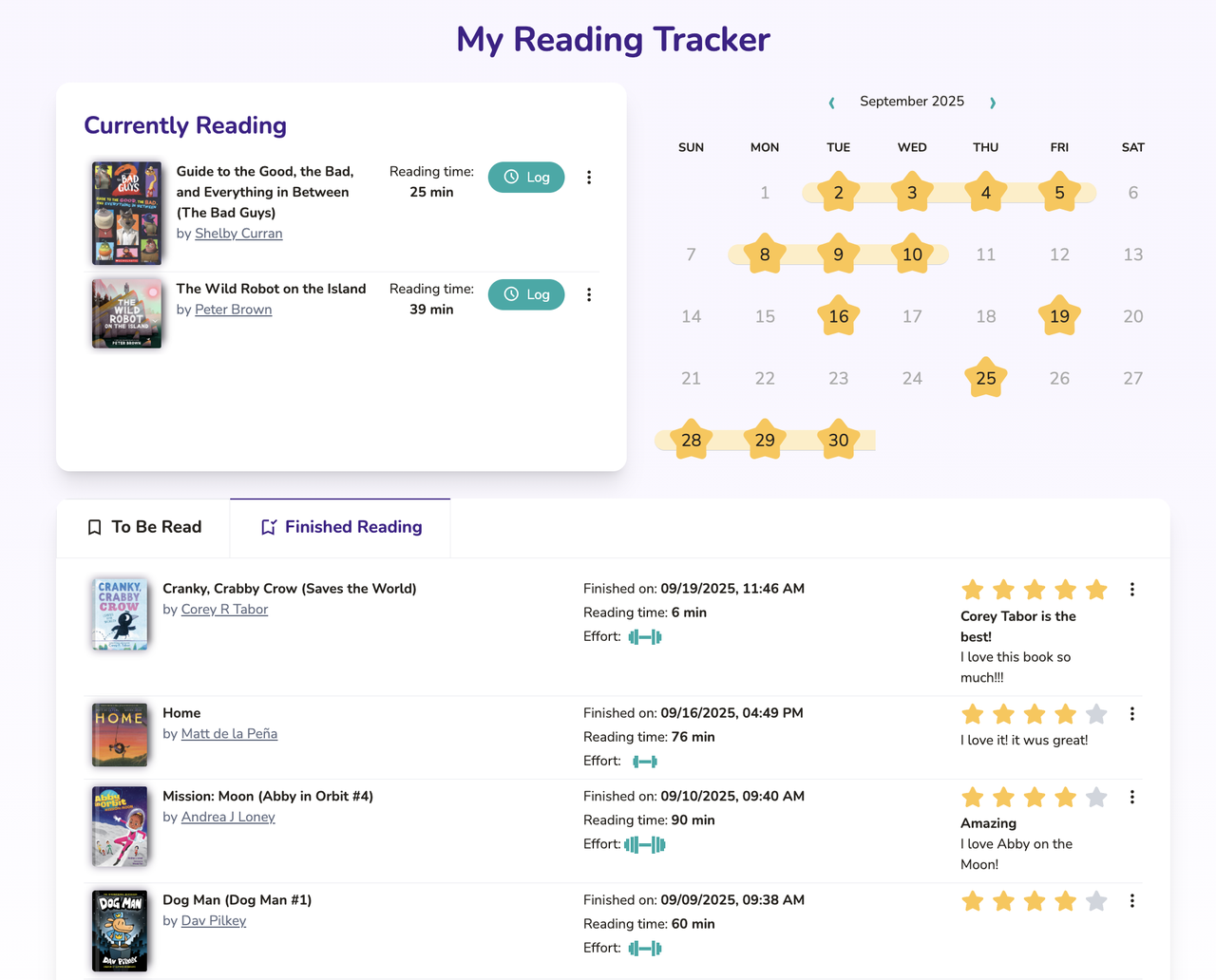Select September 16 star on calendar
This screenshot has height=980, width=1216.
(838, 316)
